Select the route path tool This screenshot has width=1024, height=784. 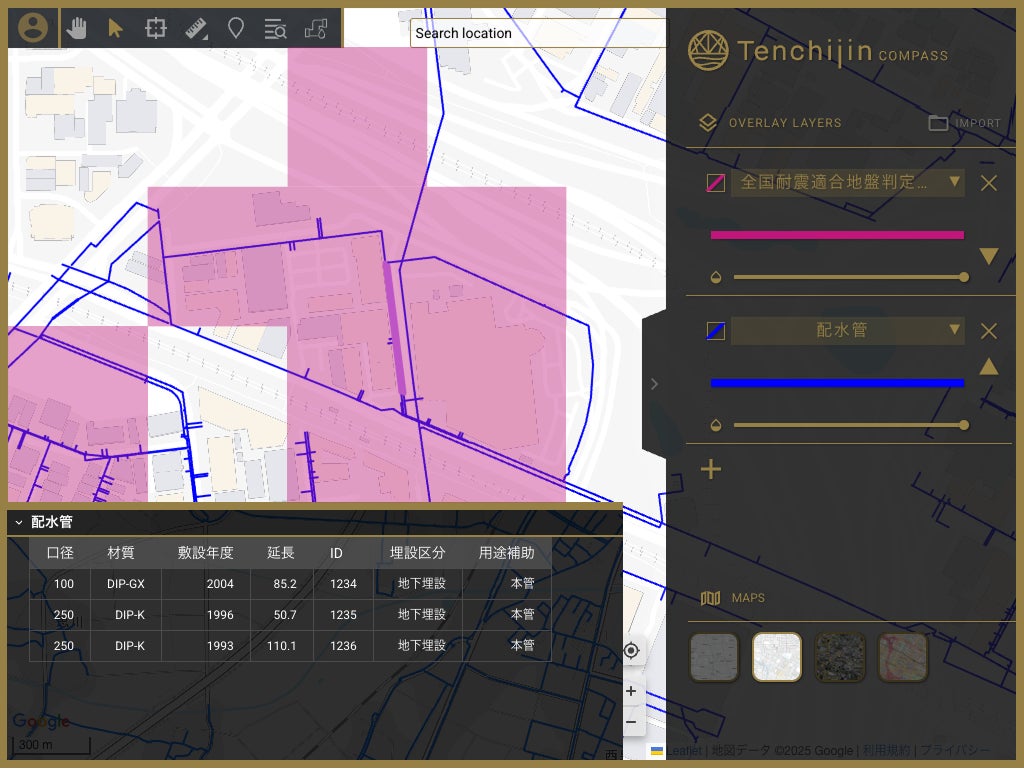316,28
